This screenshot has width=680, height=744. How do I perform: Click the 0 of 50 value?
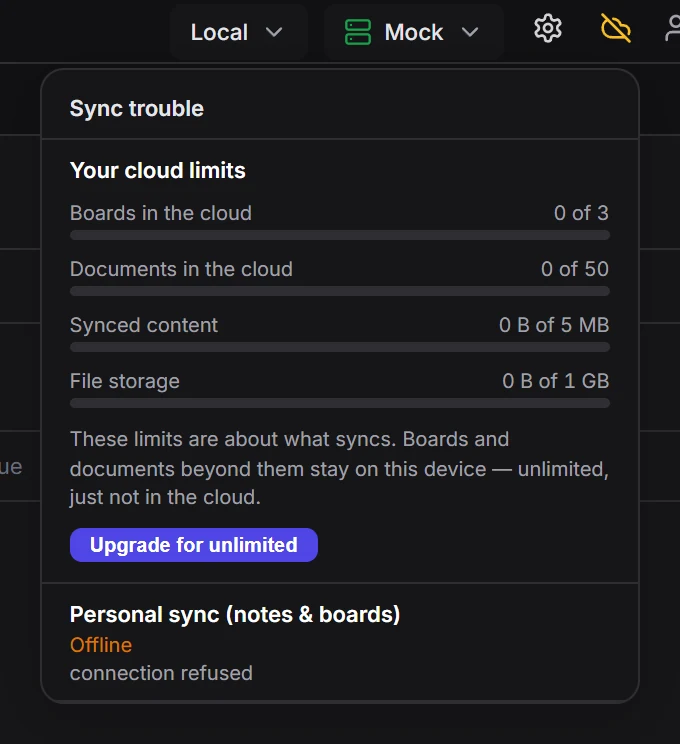pyautogui.click(x=575, y=269)
